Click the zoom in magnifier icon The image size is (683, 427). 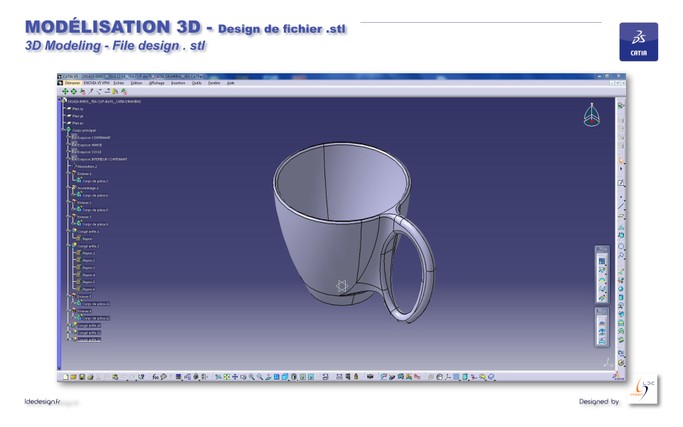coord(254,377)
